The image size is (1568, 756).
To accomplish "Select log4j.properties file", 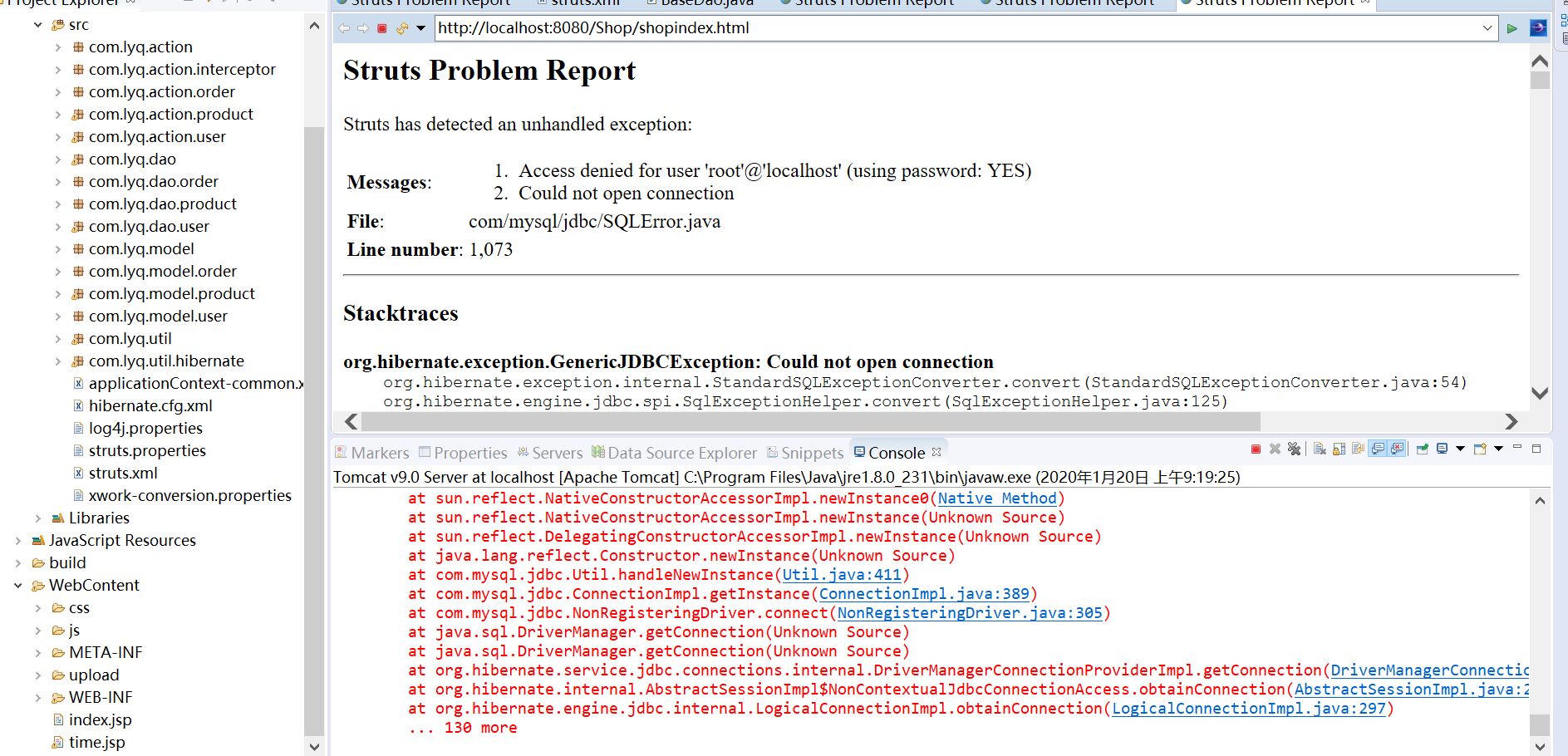I will tap(145, 429).
